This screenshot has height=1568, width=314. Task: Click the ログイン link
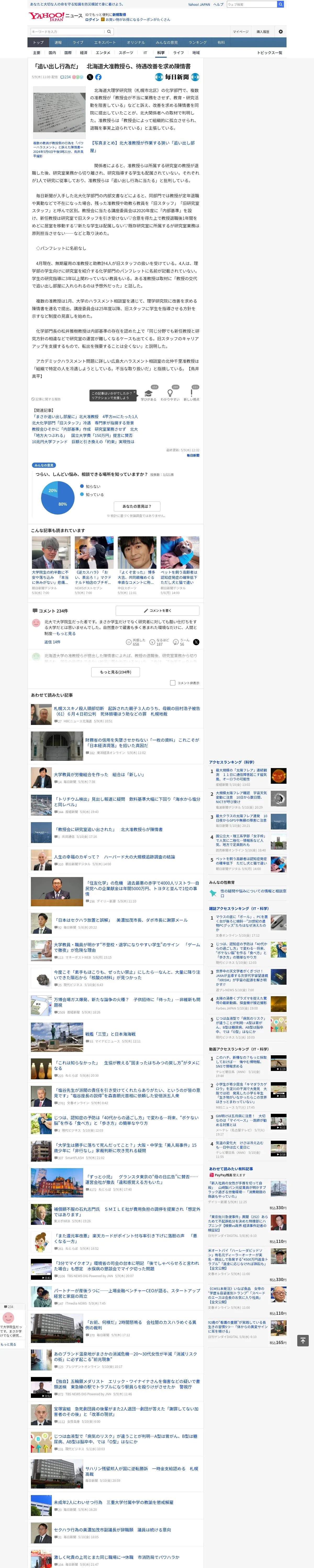(92, 20)
